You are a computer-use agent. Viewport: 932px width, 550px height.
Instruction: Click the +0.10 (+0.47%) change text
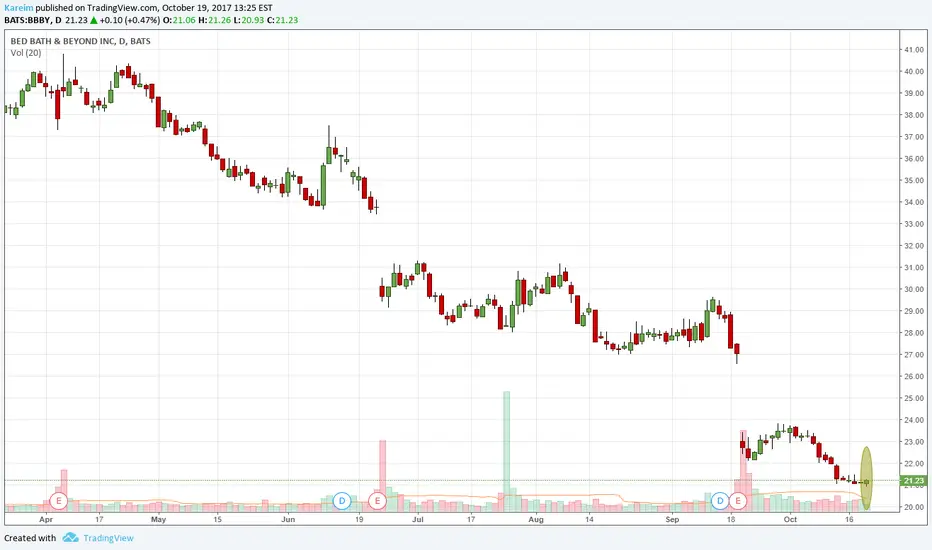[x=130, y=20]
